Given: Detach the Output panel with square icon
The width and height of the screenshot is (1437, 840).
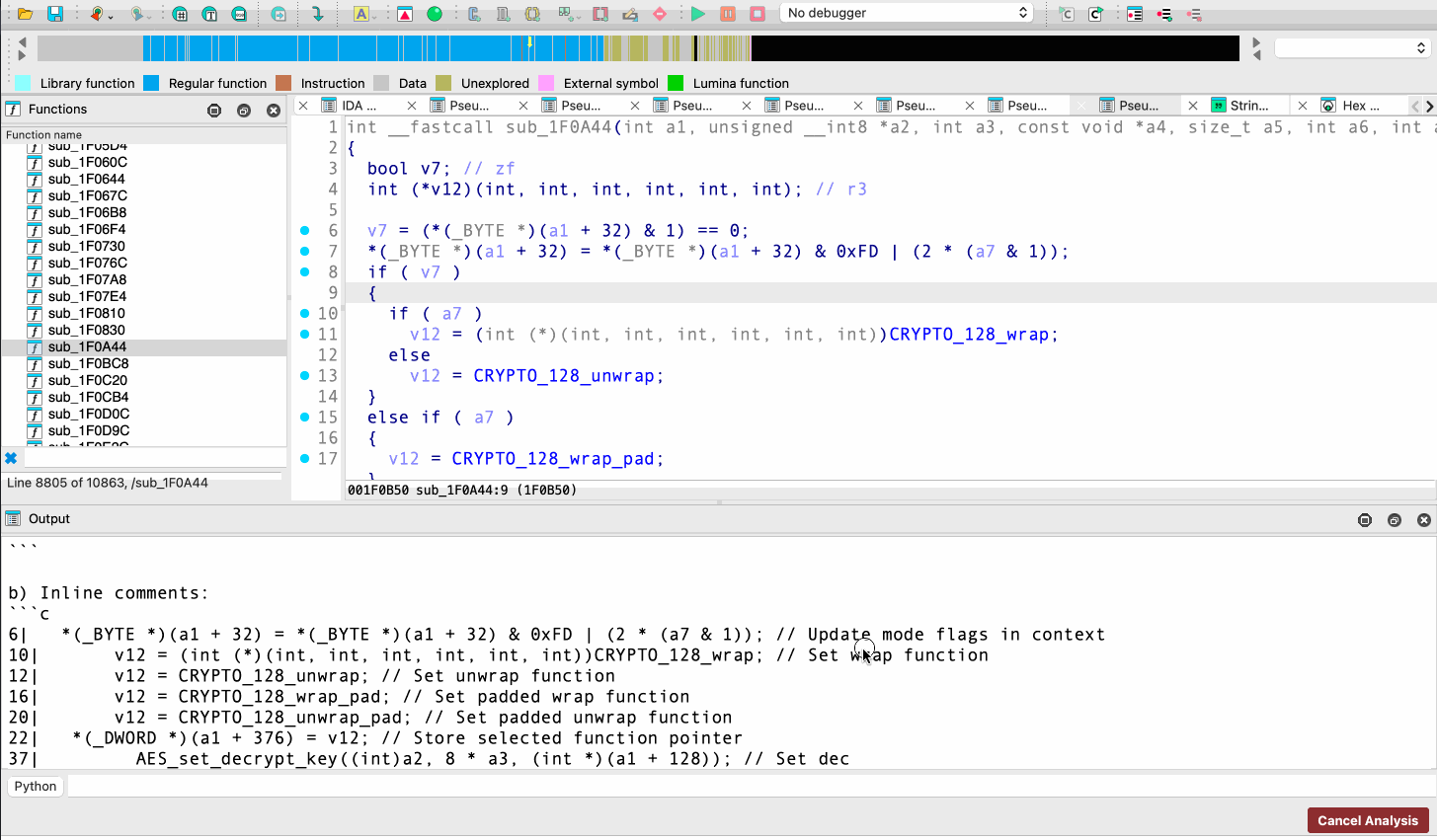Looking at the screenshot, I should [x=1395, y=520].
